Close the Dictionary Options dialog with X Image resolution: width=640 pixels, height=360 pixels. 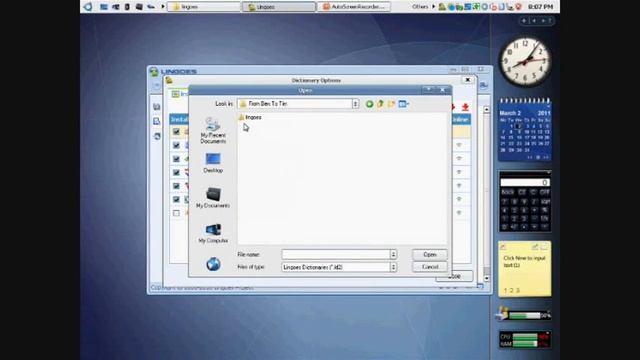[x=468, y=80]
